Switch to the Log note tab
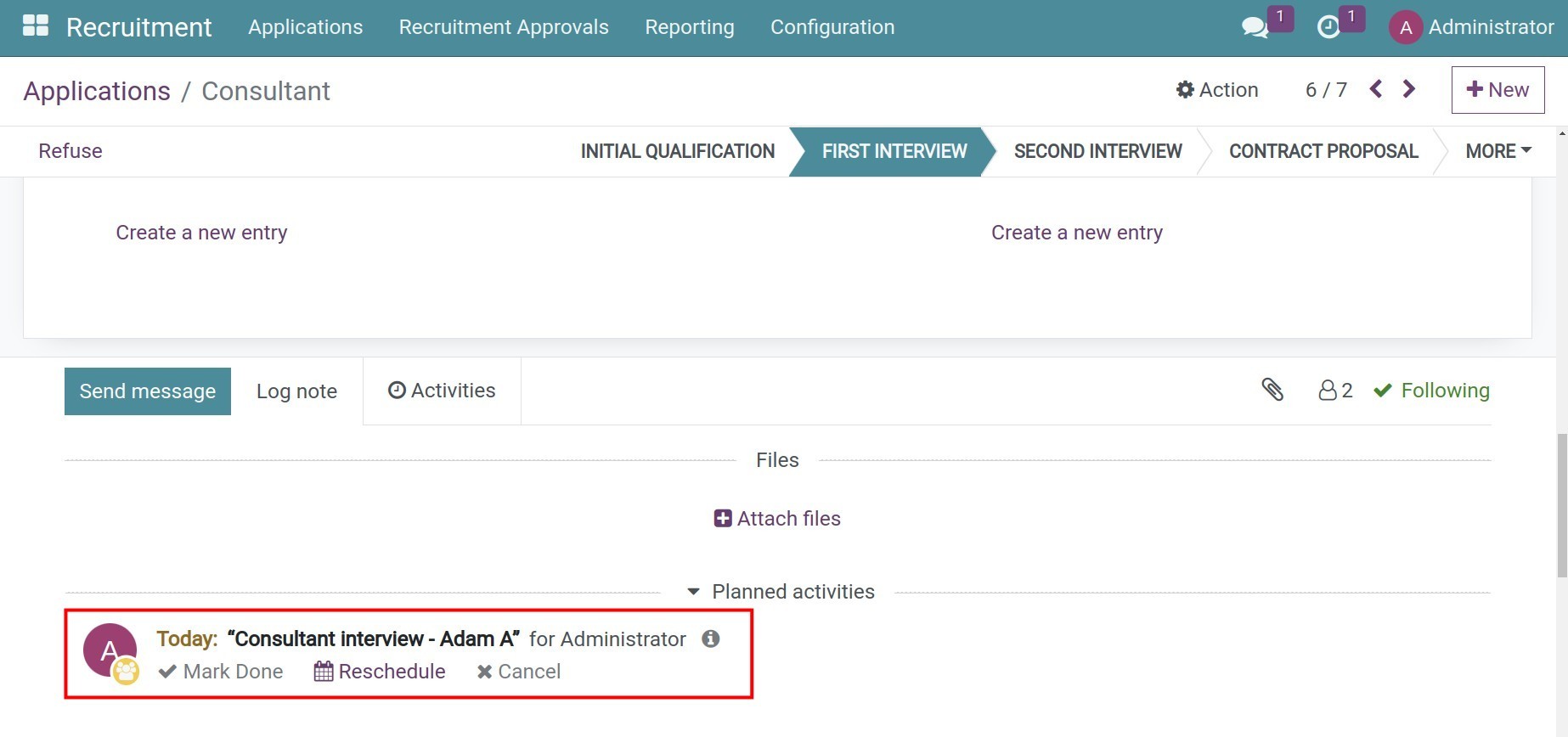 coord(296,391)
